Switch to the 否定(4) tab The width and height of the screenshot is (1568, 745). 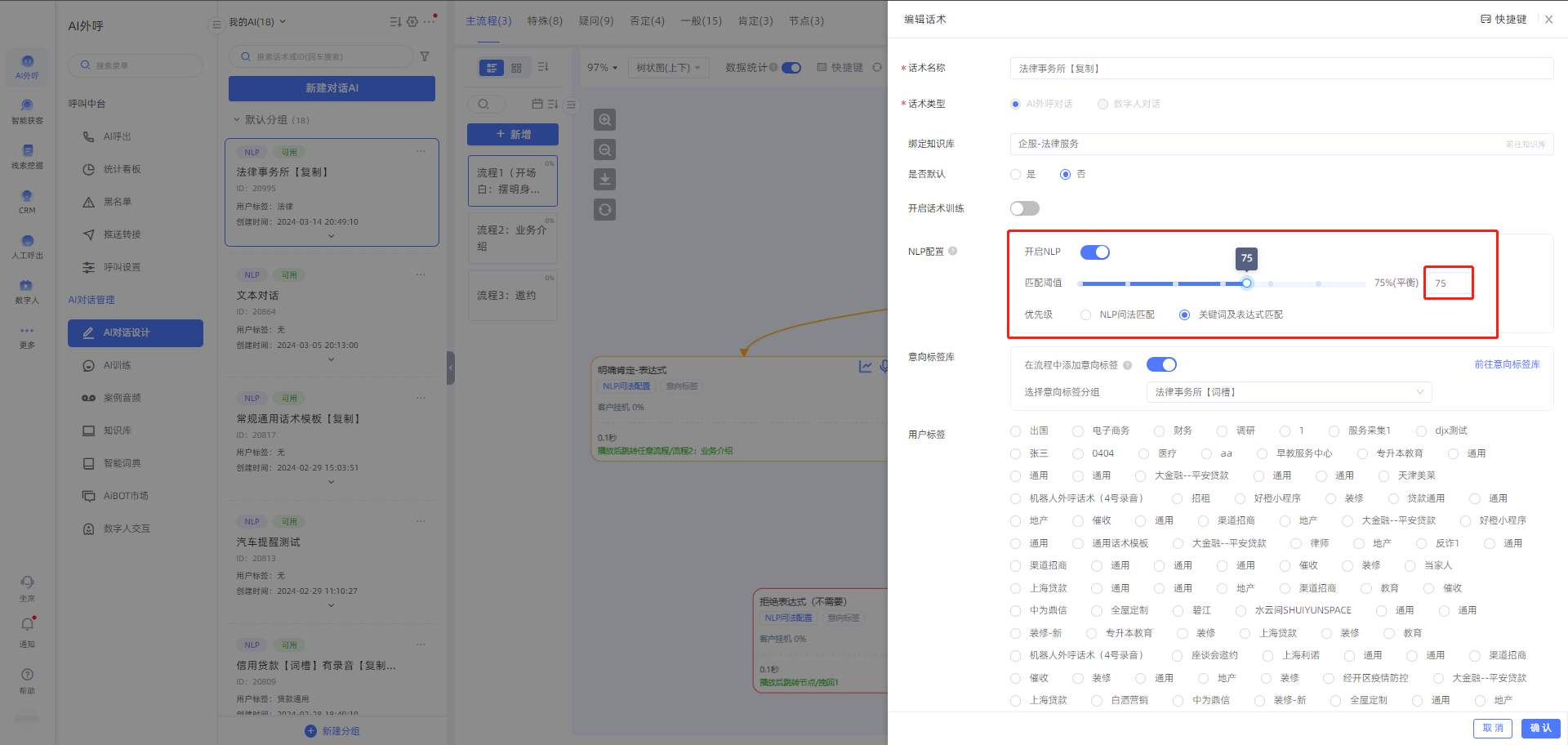pos(647,20)
